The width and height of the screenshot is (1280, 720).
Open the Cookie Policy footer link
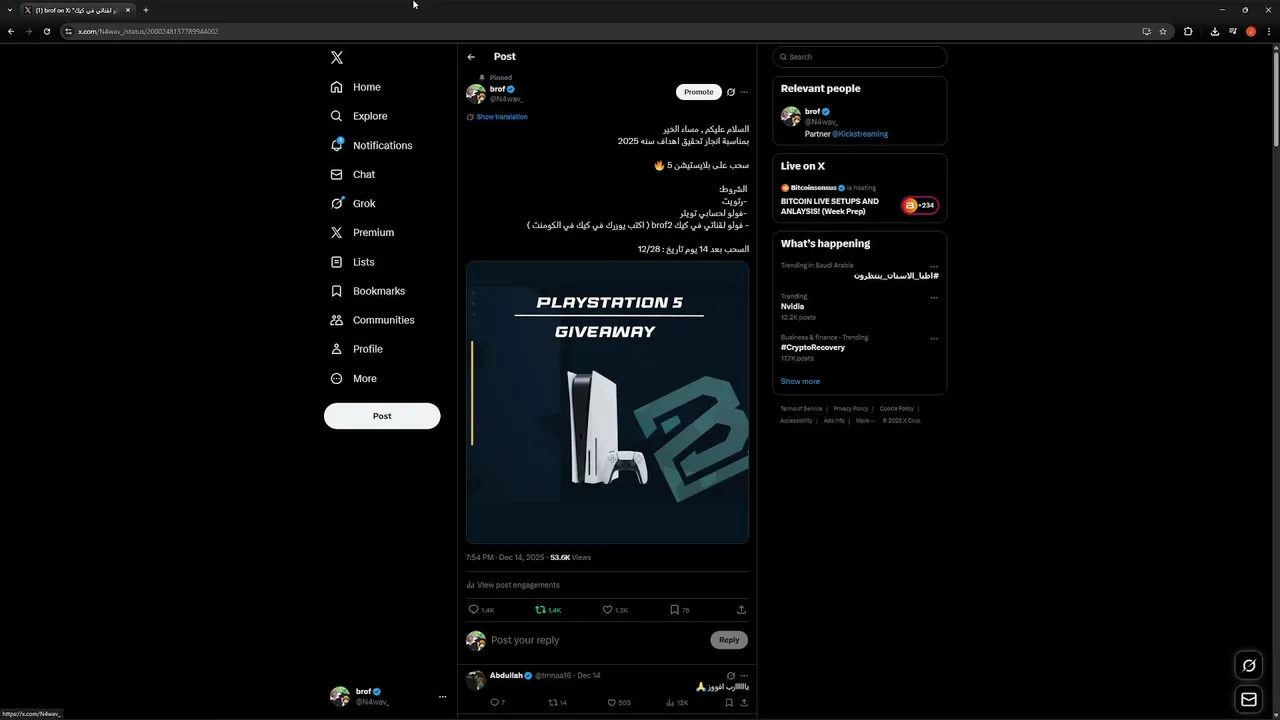click(897, 409)
